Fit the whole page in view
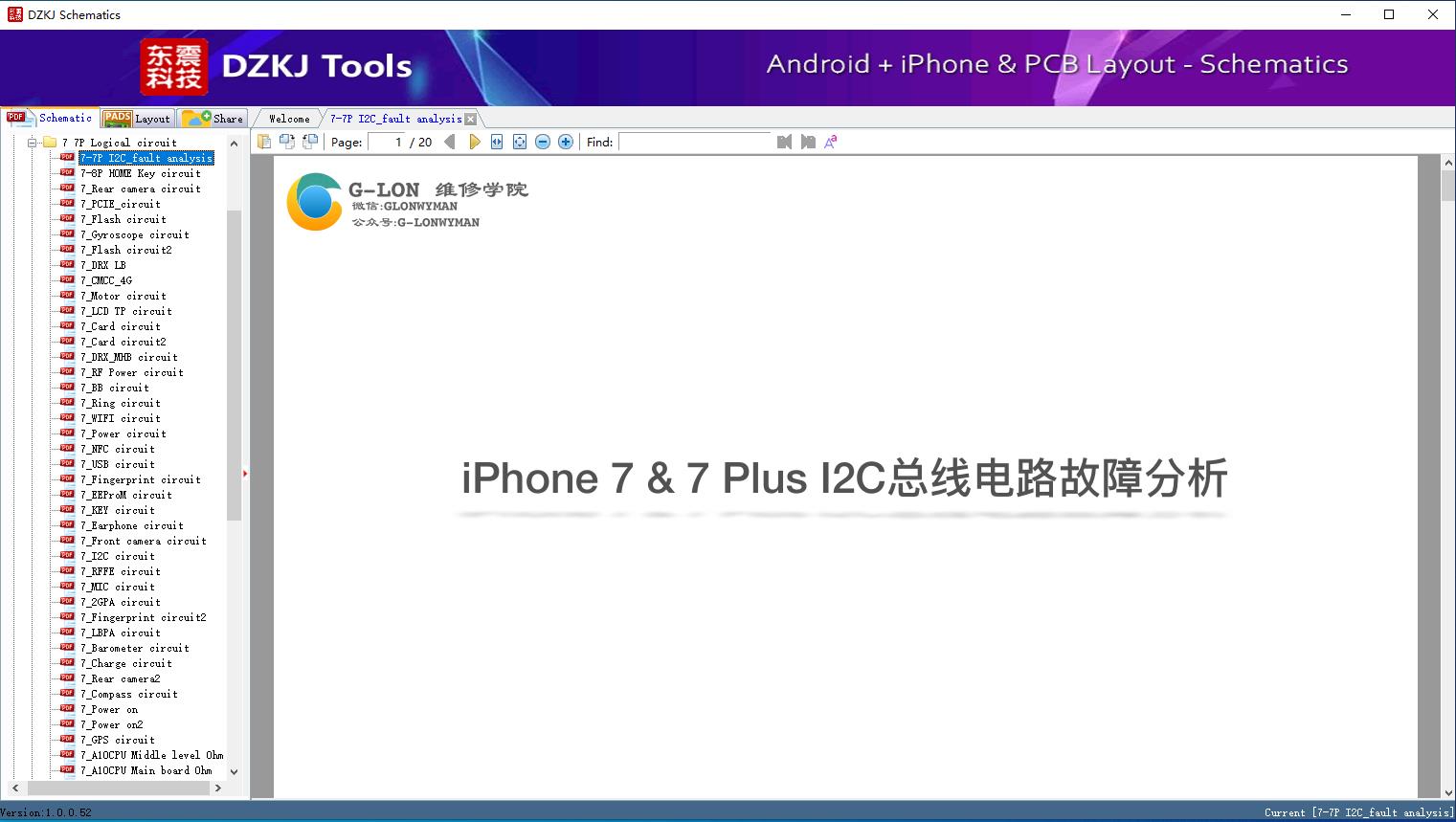 [x=520, y=142]
